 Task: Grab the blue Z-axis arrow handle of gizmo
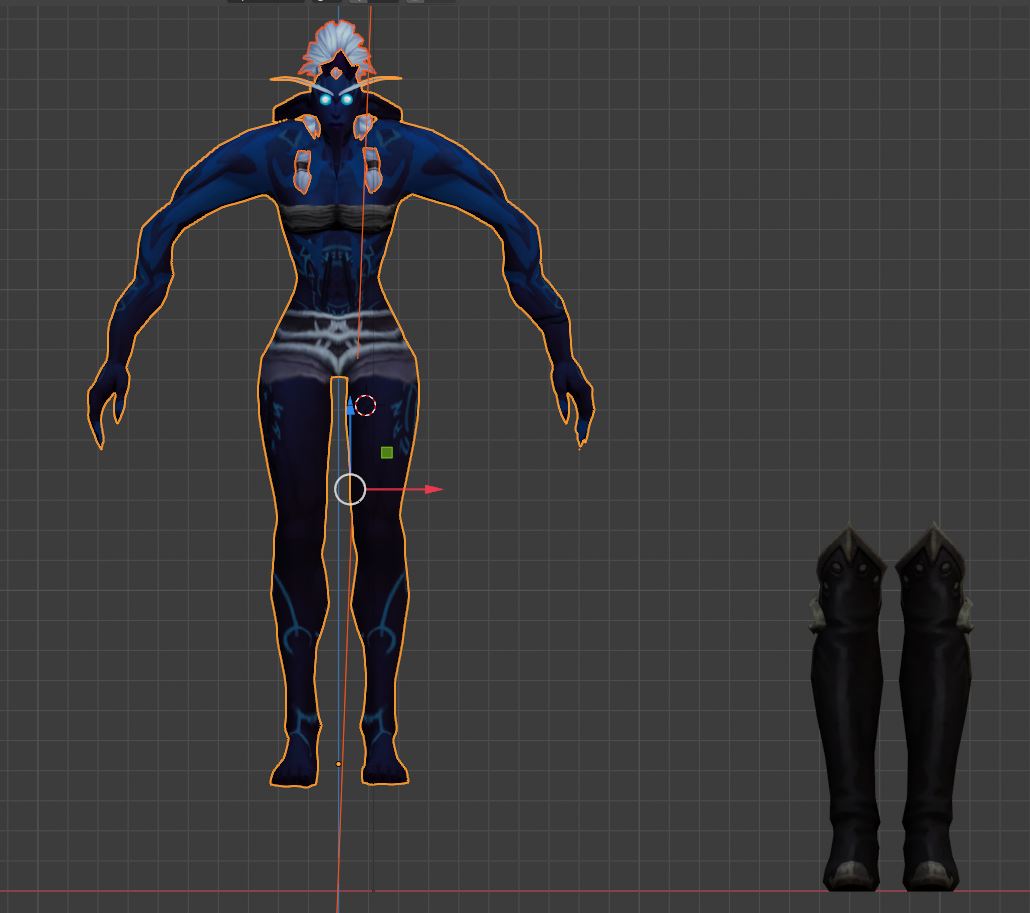coord(350,407)
